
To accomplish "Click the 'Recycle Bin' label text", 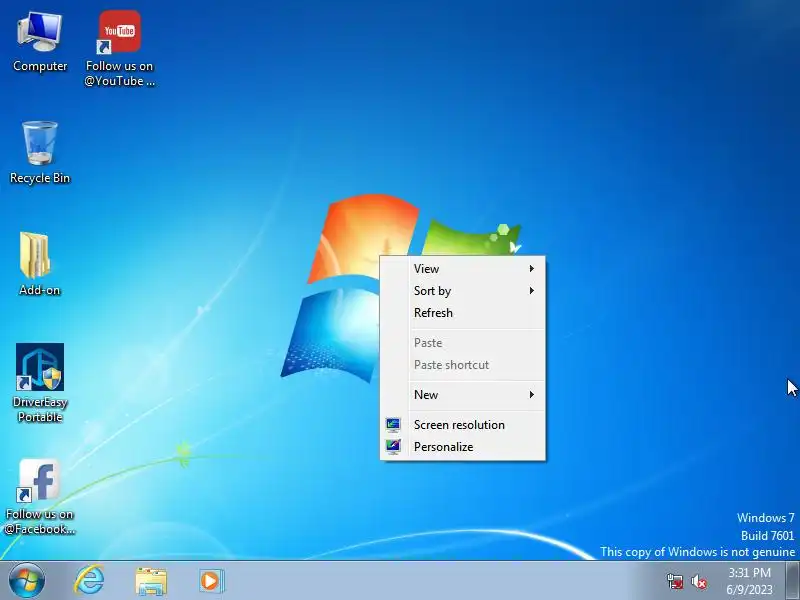I will point(40,178).
